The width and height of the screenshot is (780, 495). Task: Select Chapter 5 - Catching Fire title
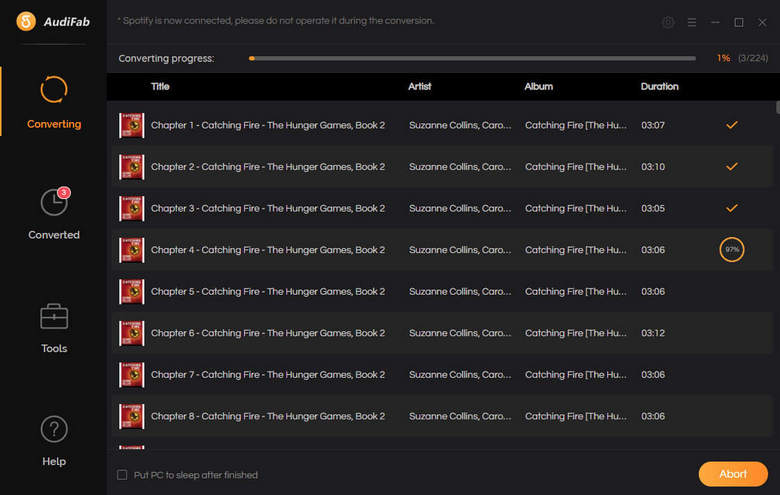268,292
